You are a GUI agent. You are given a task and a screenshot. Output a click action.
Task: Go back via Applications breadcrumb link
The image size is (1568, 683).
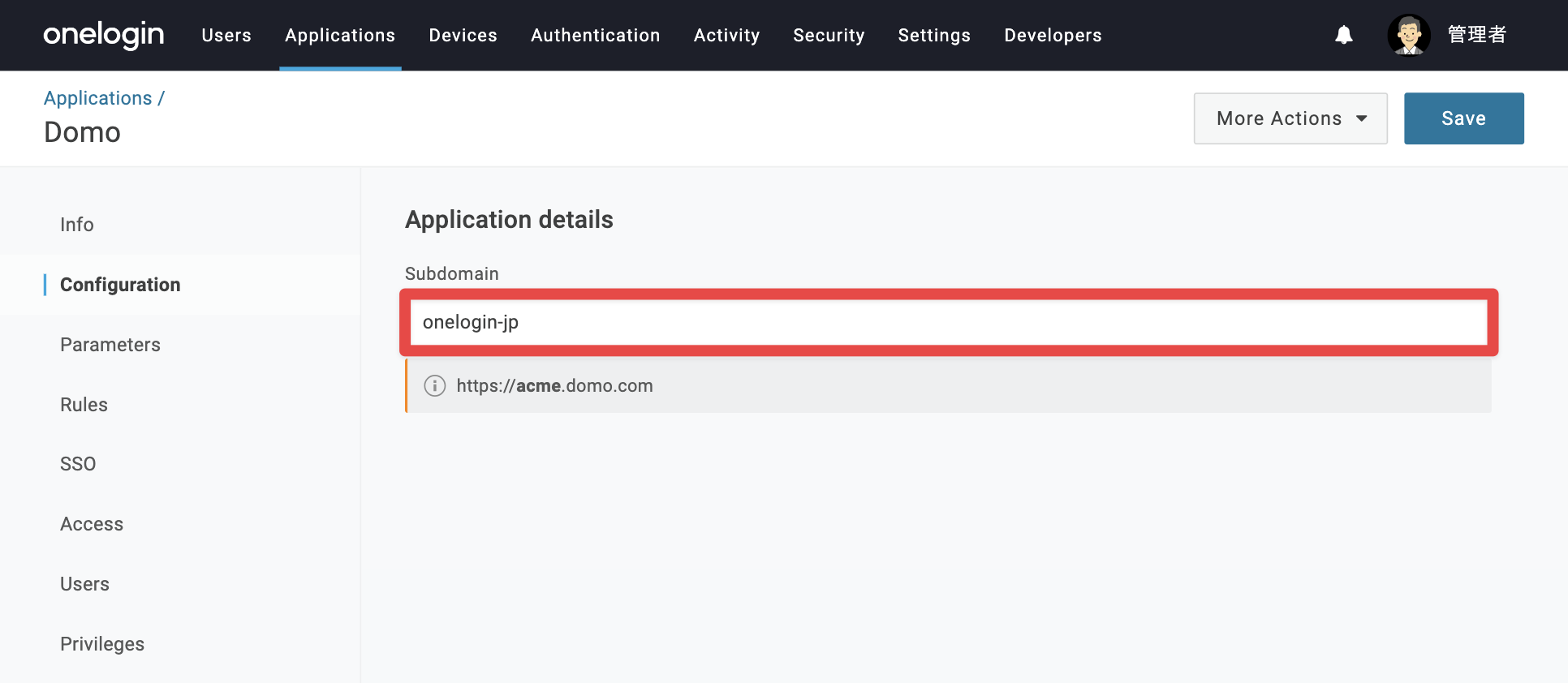(98, 98)
